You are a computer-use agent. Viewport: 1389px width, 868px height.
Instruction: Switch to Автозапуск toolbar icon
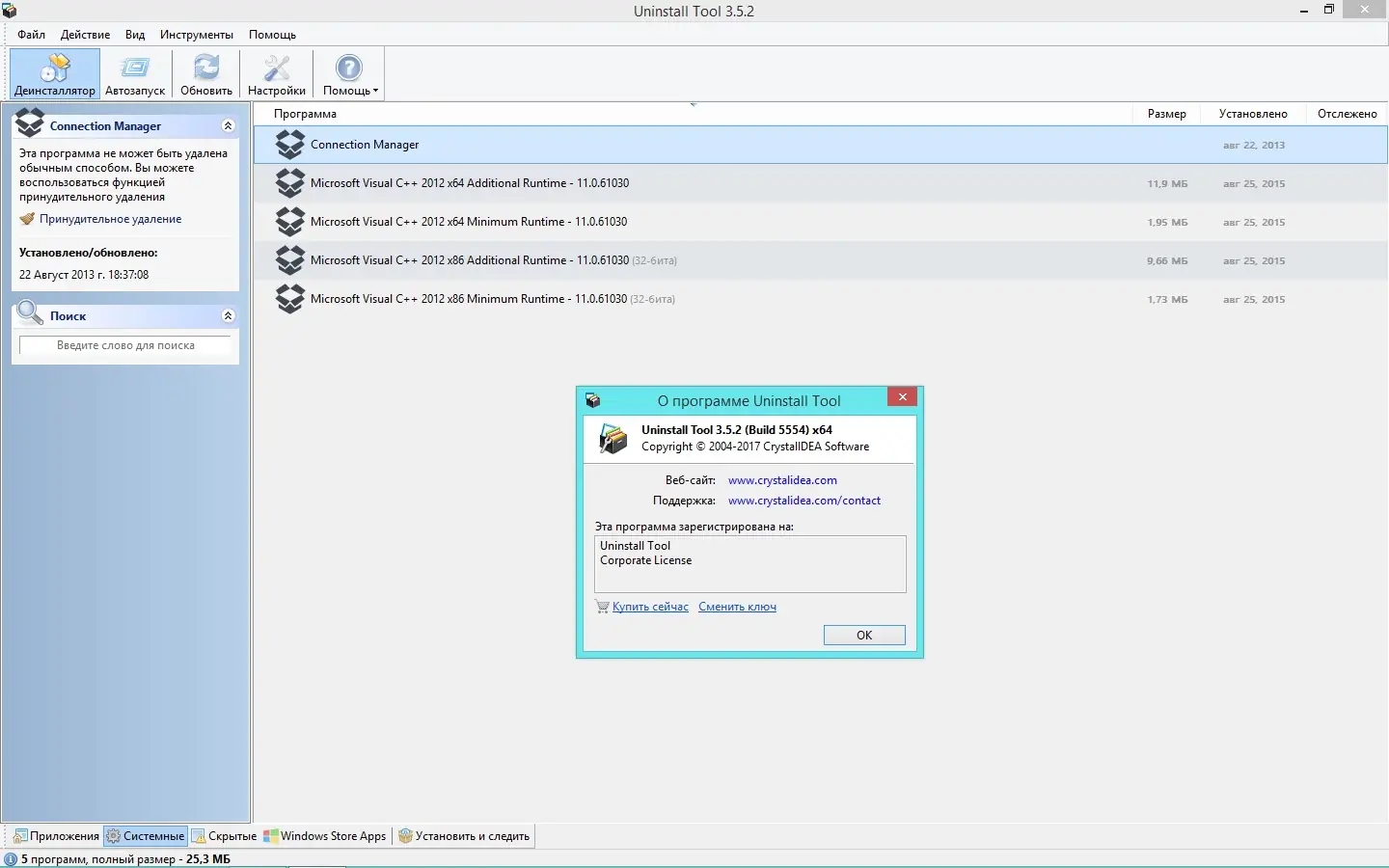coord(135,74)
